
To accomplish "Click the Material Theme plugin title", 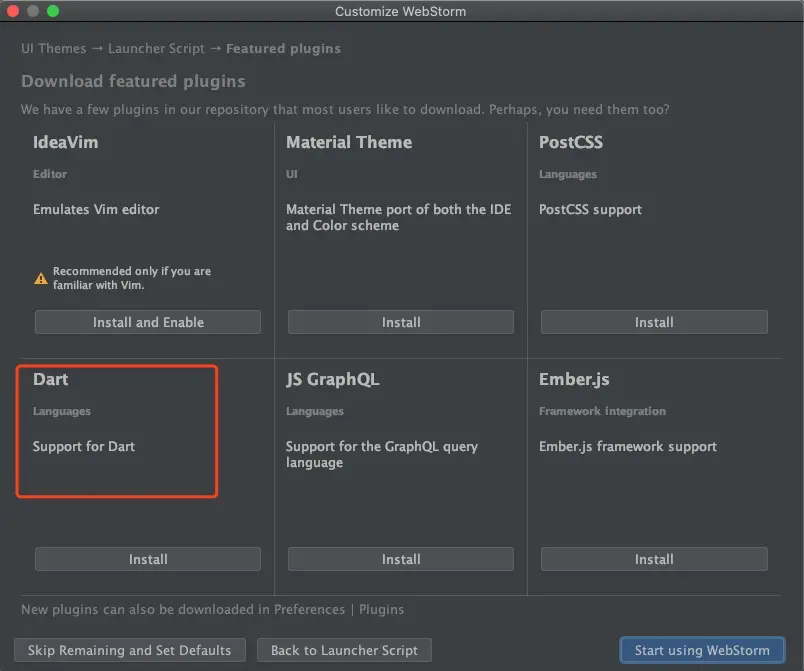I will click(x=349, y=142).
